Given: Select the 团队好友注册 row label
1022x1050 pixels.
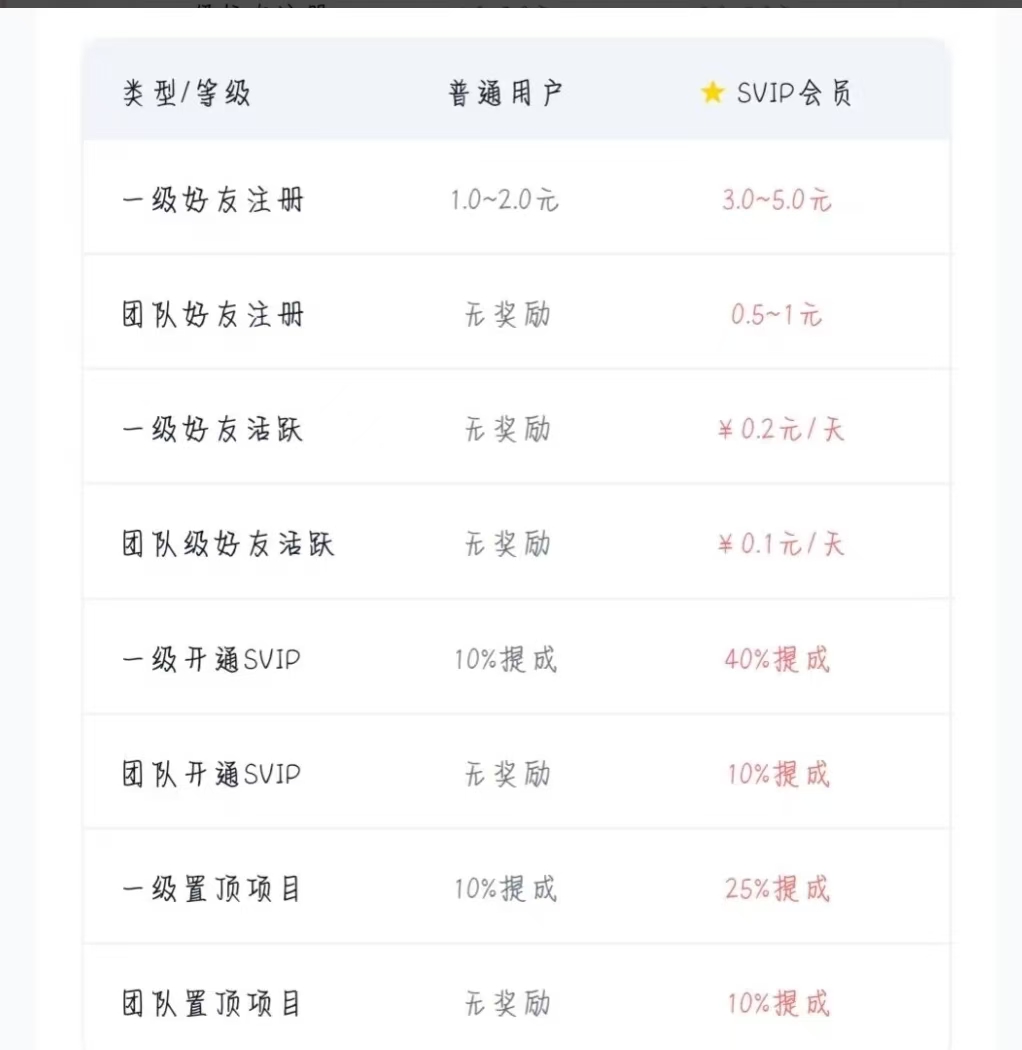Looking at the screenshot, I should click(212, 315).
